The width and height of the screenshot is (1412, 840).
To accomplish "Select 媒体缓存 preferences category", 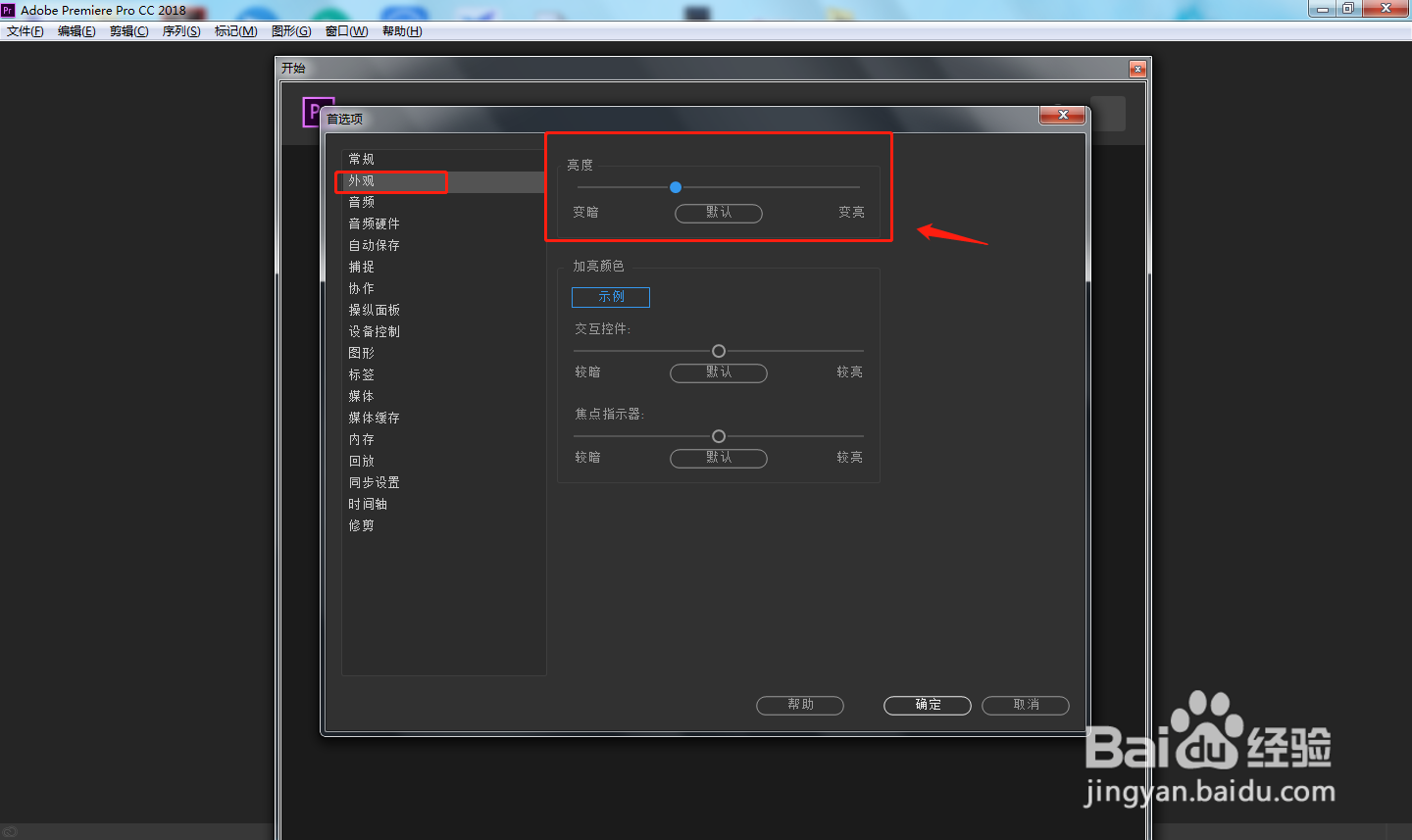I will [x=443, y=418].
